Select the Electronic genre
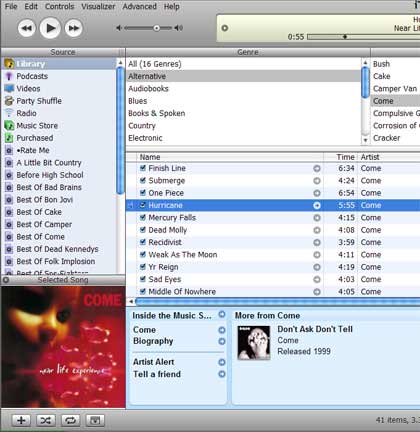The width and height of the screenshot is (420, 432). pos(243,138)
